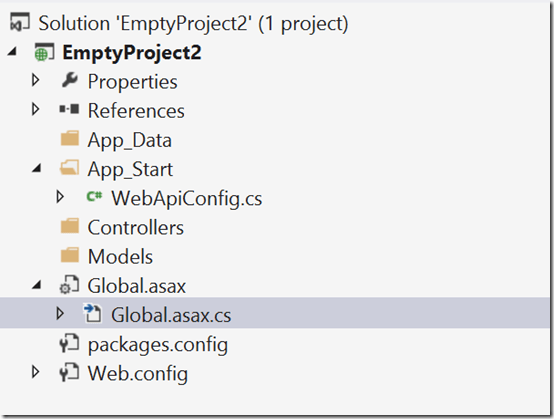The width and height of the screenshot is (554, 419).
Task: Click the Models folder icon
Action: (x=70, y=255)
